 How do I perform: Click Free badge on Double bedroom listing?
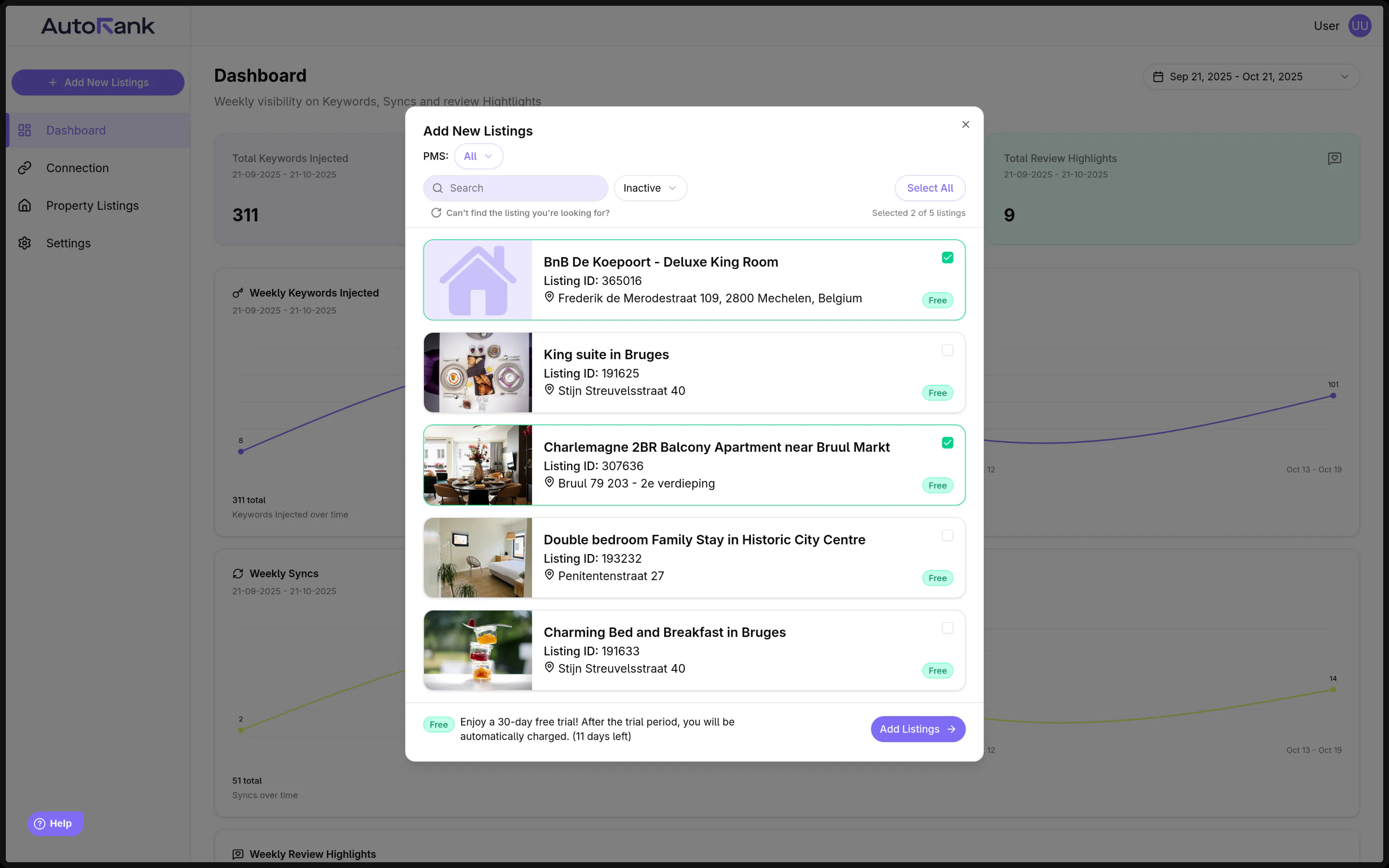[937, 578]
